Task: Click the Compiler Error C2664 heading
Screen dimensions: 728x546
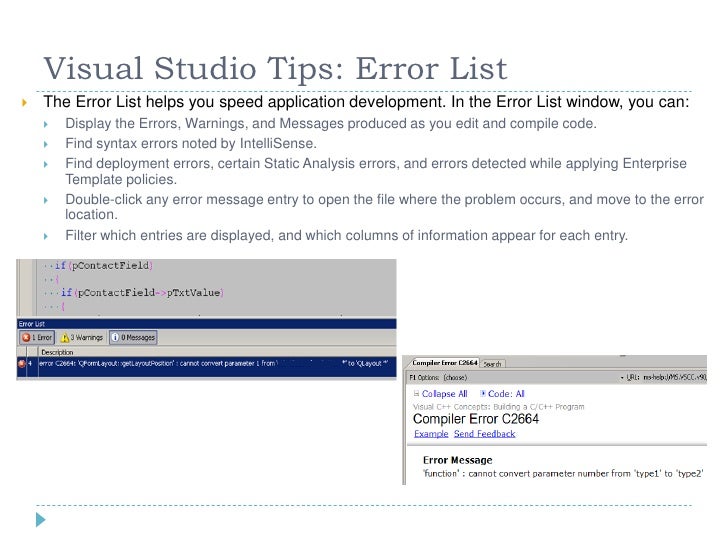Action: pyautogui.click(x=476, y=419)
